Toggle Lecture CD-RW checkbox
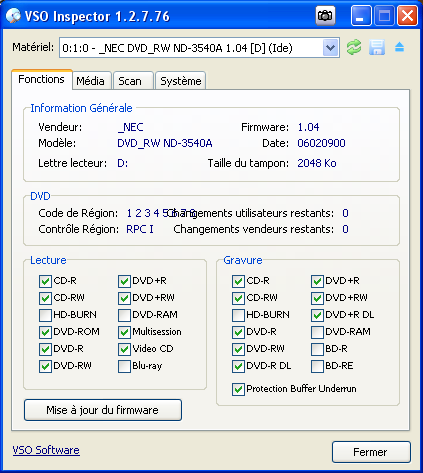Image resolution: width=423 pixels, height=473 pixels. [x=45, y=298]
